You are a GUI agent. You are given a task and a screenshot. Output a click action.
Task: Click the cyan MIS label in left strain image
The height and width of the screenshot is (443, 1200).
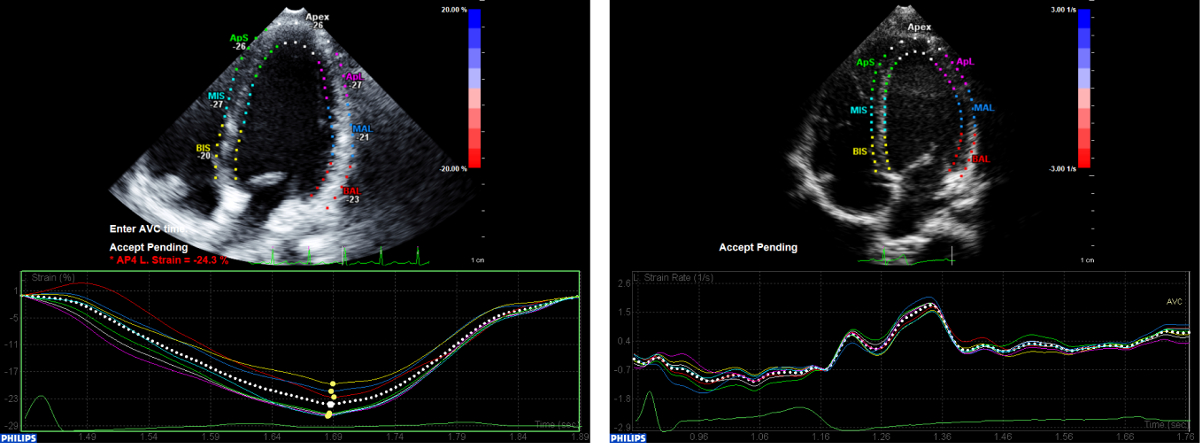tap(216, 95)
